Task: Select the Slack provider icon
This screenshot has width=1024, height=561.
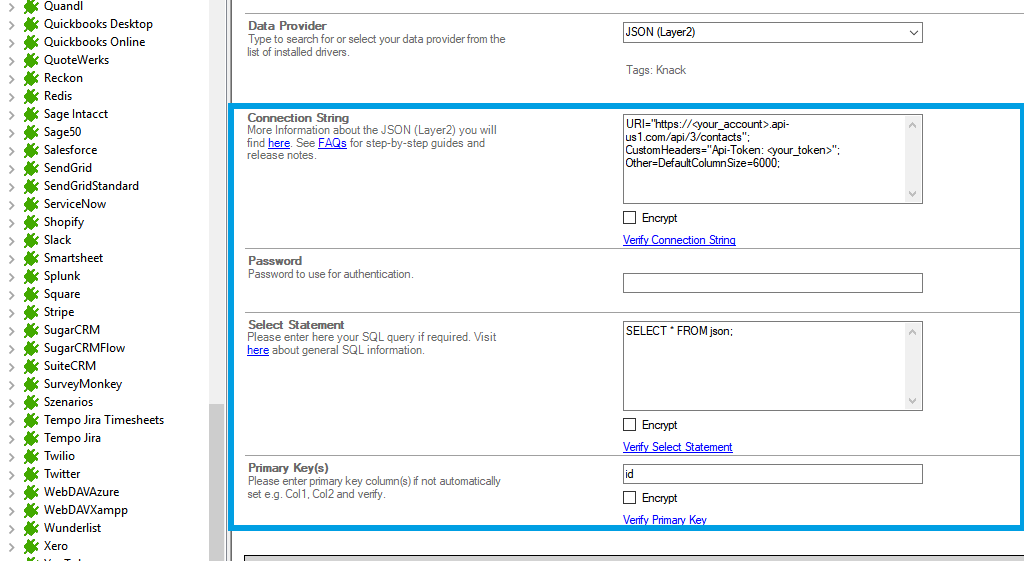Action: 31,240
